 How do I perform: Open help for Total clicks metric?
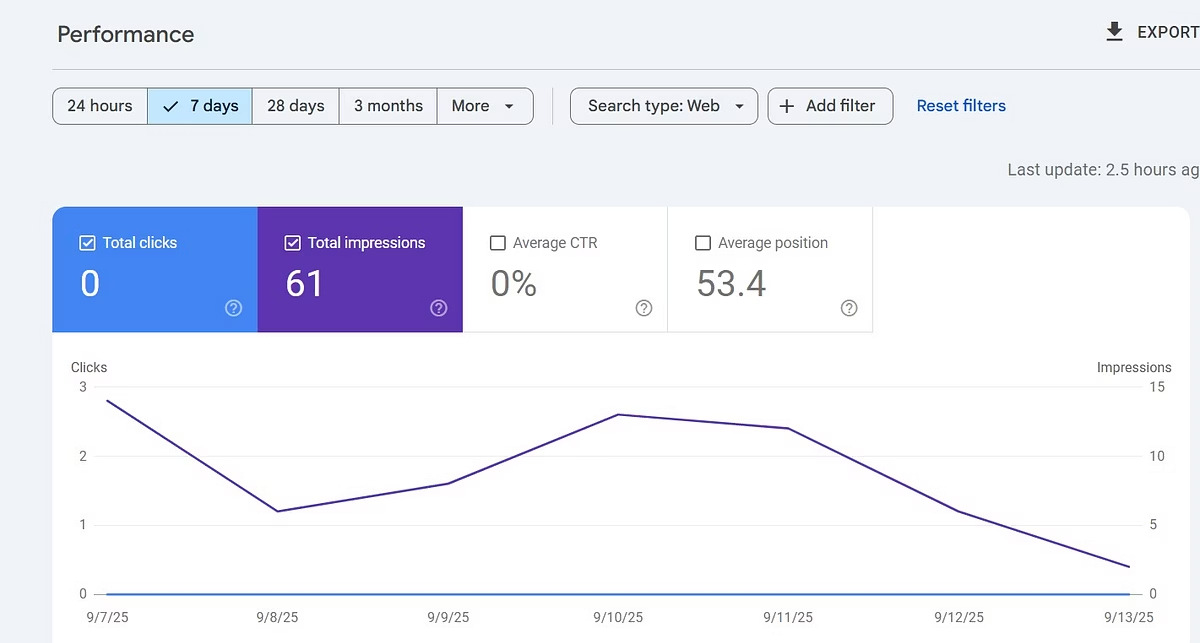click(234, 308)
